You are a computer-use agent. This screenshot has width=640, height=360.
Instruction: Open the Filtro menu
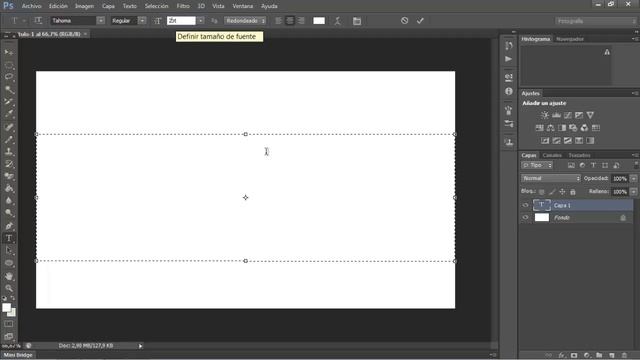[x=183, y=6]
